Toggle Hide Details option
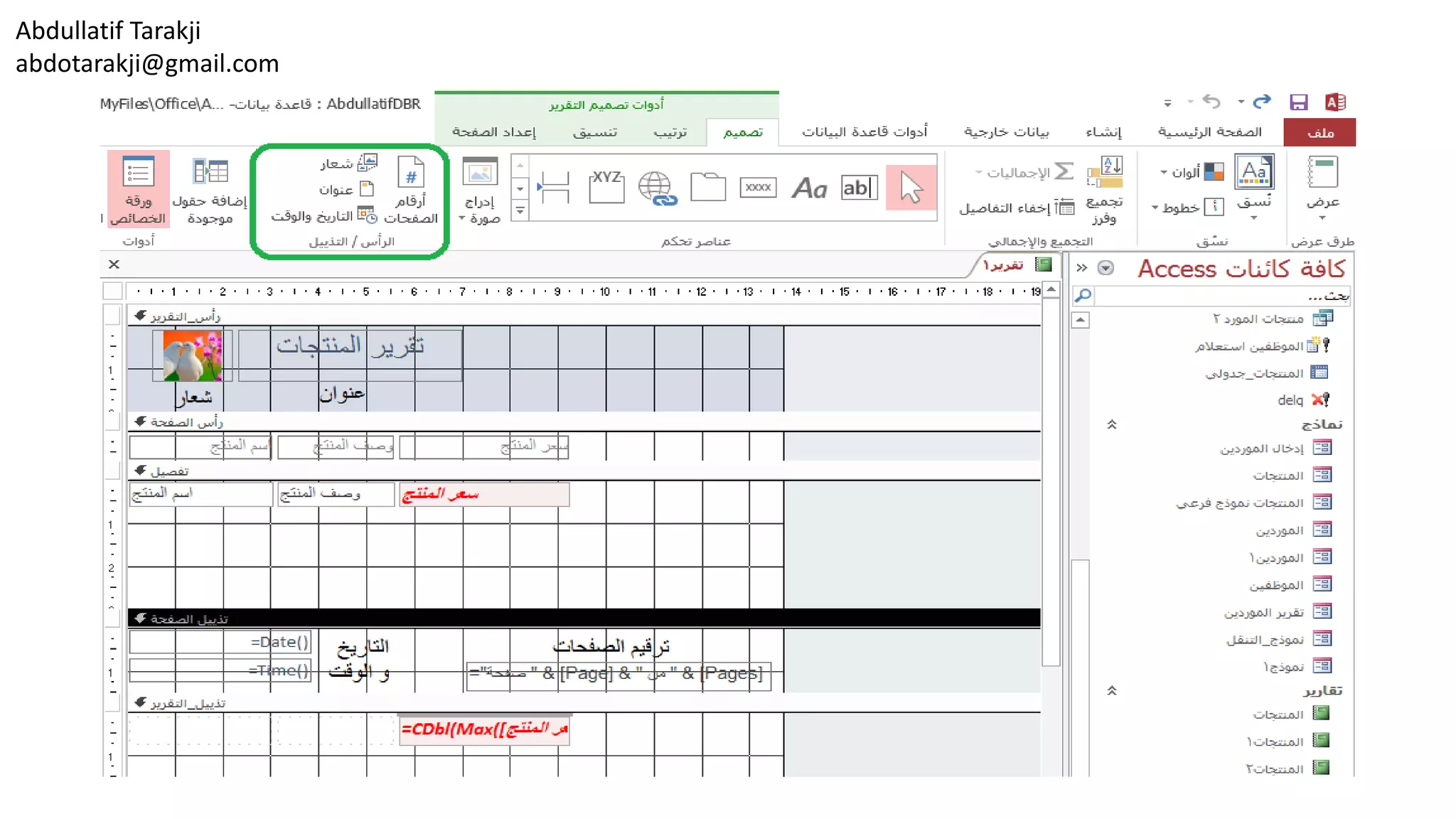This screenshot has height=819, width=1456. click(x=1017, y=208)
